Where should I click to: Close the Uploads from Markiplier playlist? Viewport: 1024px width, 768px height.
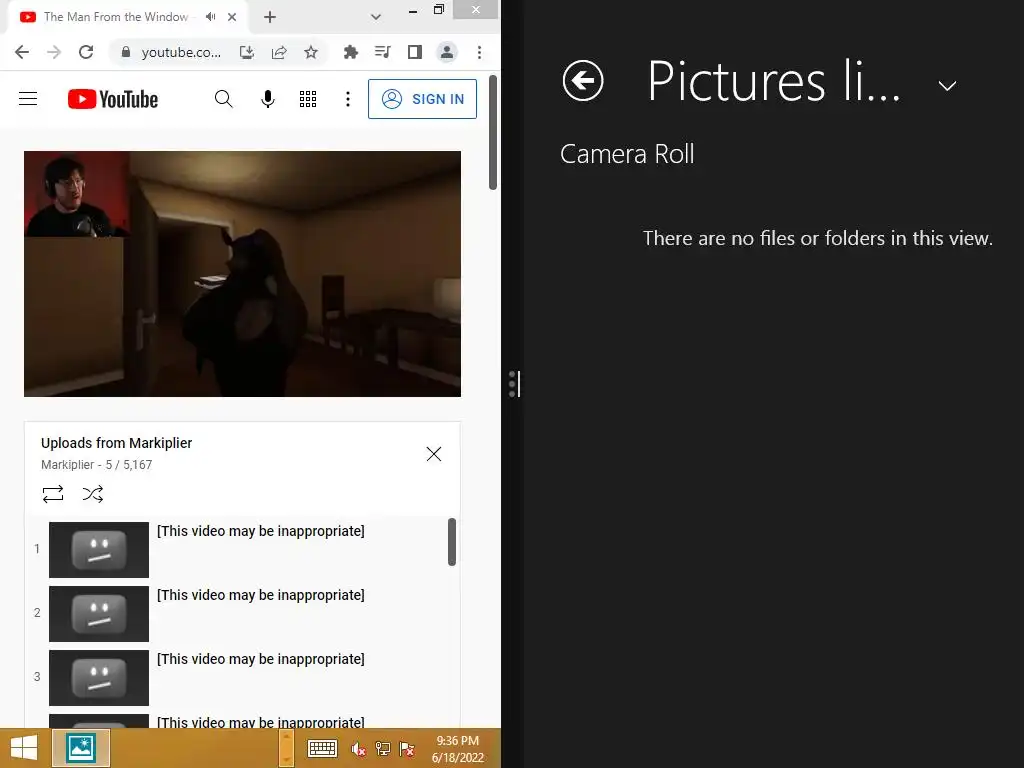point(434,454)
